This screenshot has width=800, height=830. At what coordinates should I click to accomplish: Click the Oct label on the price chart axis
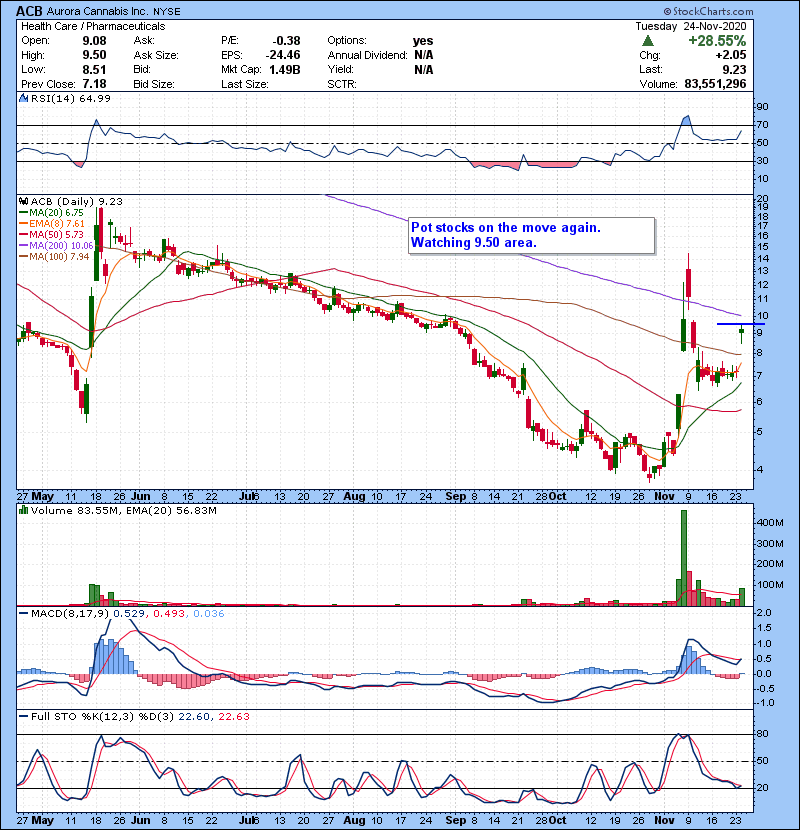coord(558,497)
